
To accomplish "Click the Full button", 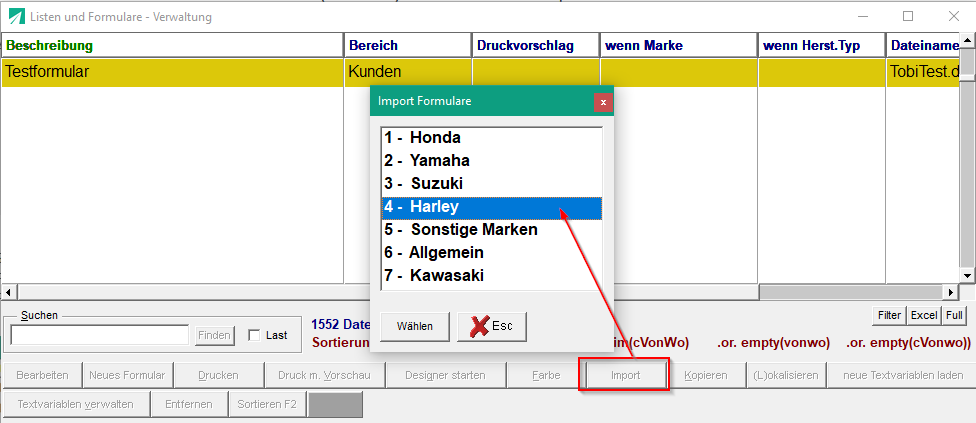I will (954, 315).
